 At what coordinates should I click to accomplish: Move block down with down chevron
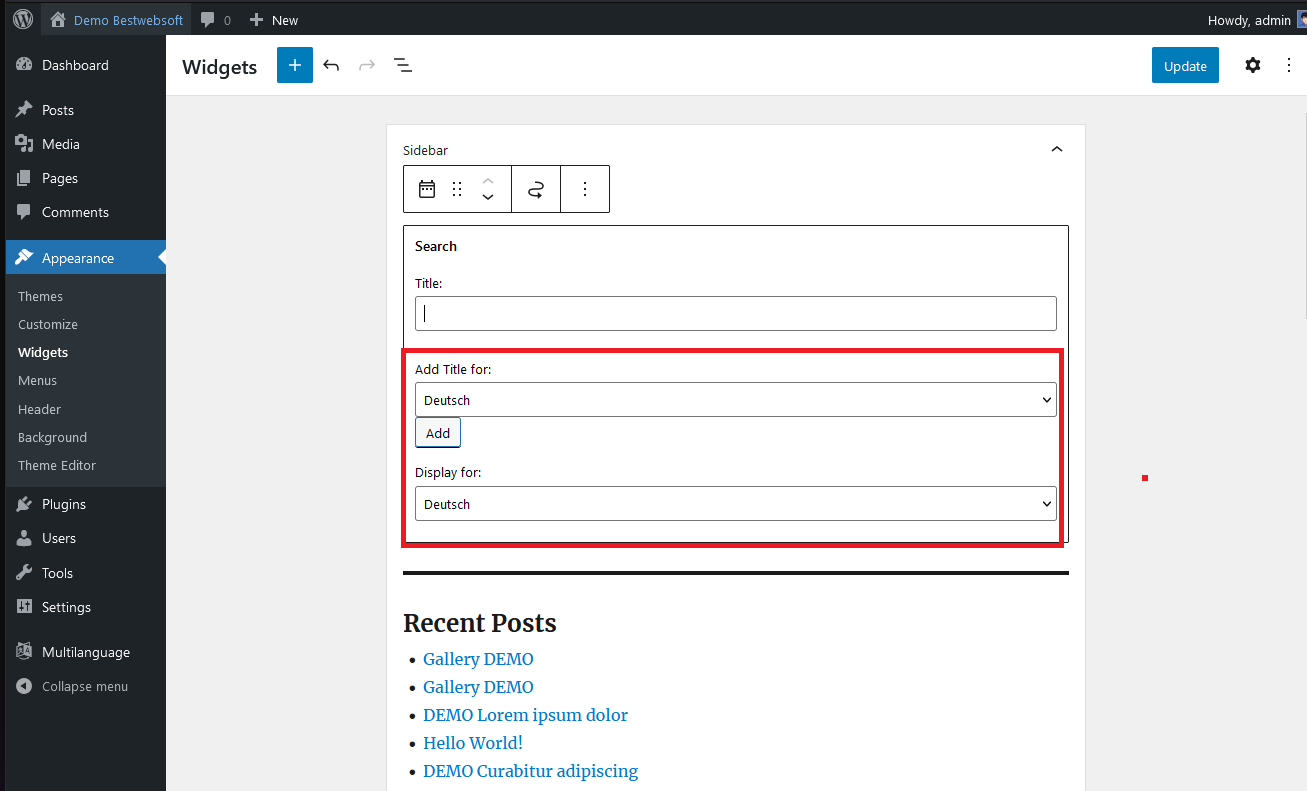point(488,197)
